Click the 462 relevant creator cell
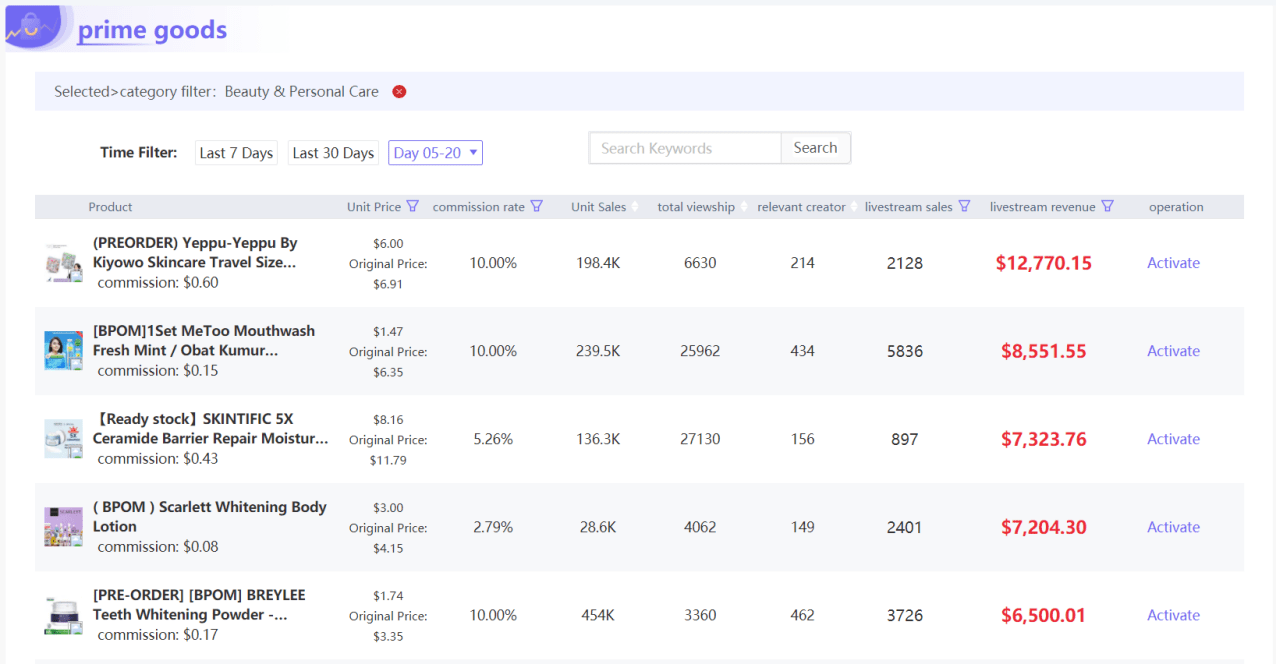1276x664 pixels. tap(802, 615)
